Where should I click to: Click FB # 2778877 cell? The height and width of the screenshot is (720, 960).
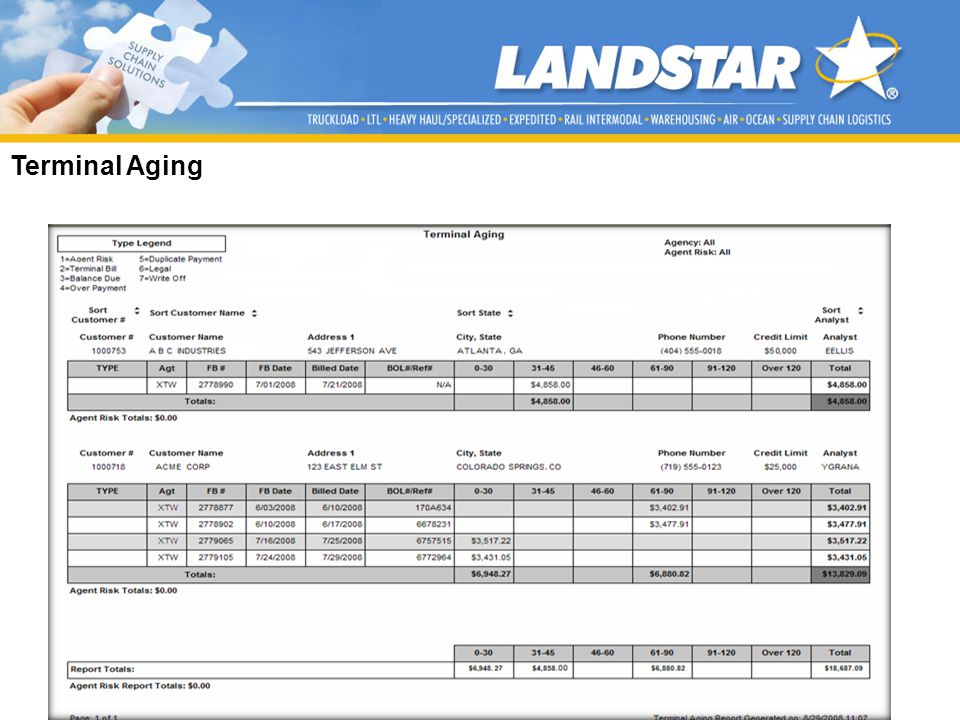point(216,508)
